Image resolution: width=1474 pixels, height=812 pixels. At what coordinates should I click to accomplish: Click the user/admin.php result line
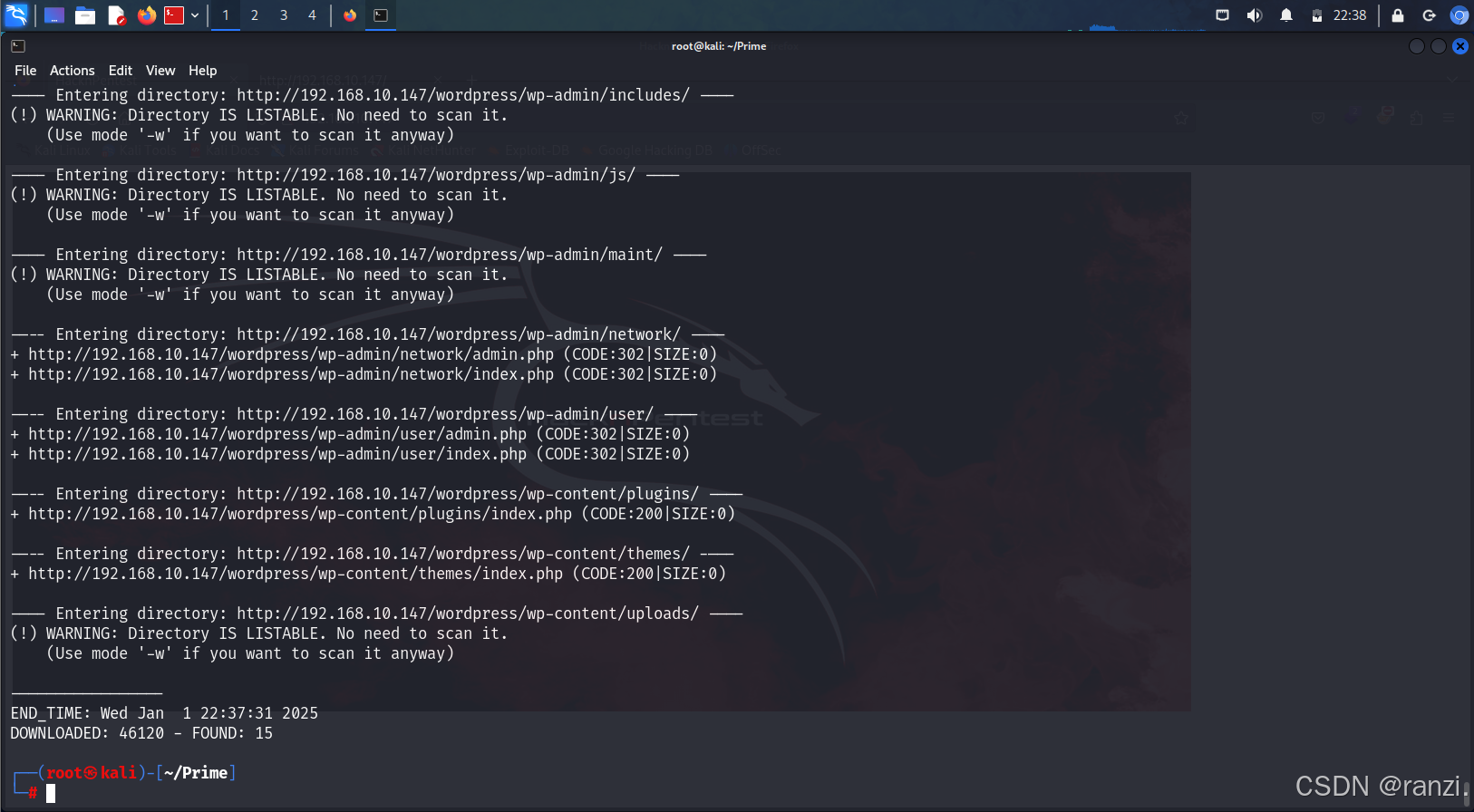(x=350, y=434)
